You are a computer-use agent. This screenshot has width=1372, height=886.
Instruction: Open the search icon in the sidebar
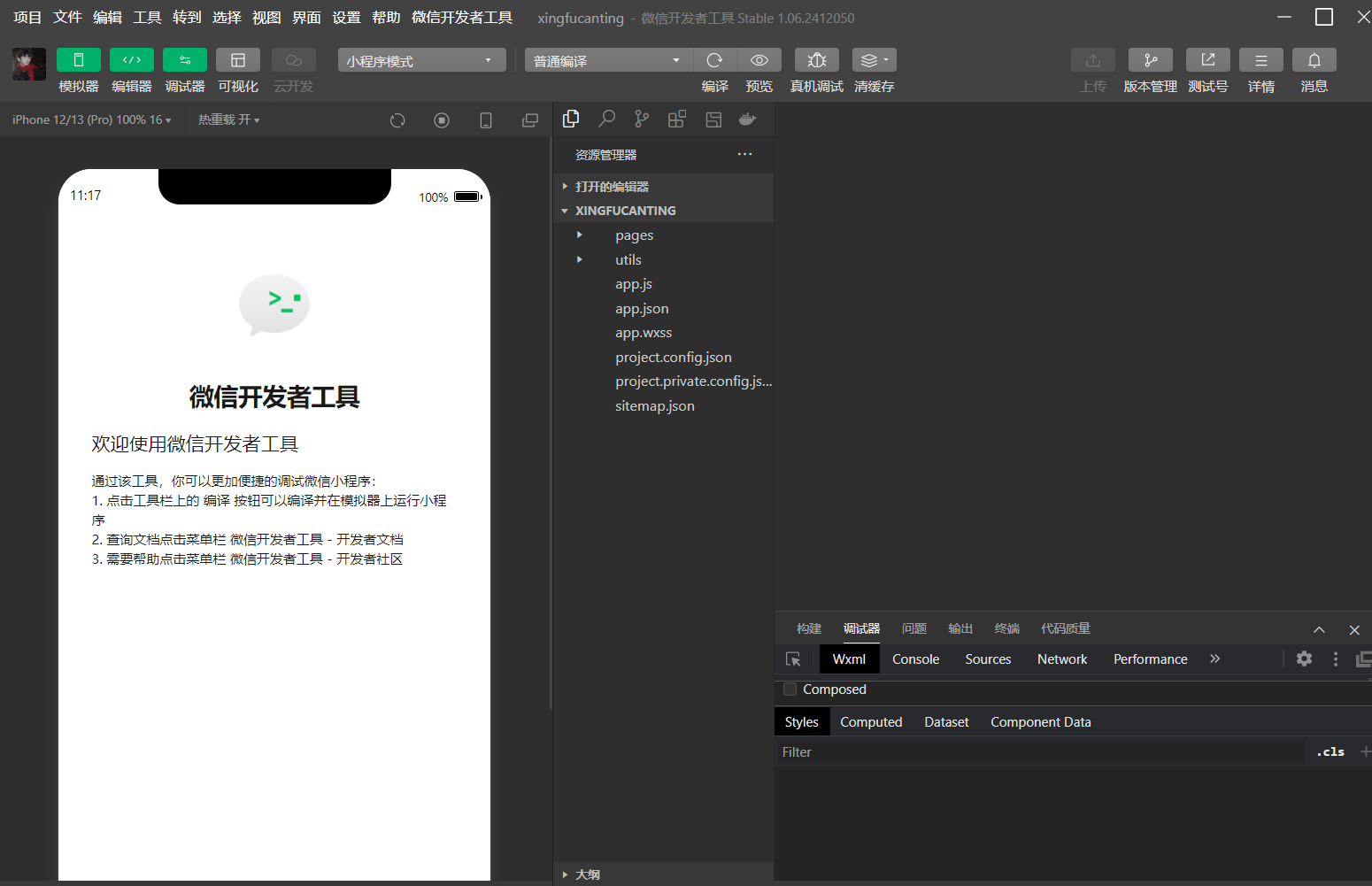[606, 119]
